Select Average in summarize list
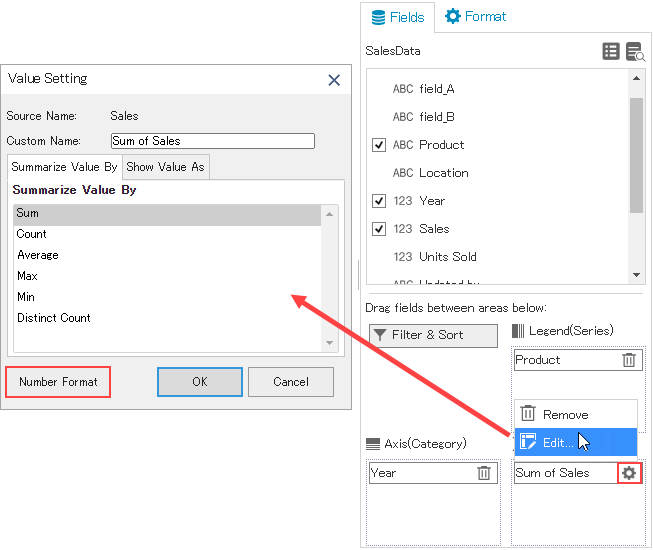The width and height of the screenshot is (653, 550). coord(167,255)
